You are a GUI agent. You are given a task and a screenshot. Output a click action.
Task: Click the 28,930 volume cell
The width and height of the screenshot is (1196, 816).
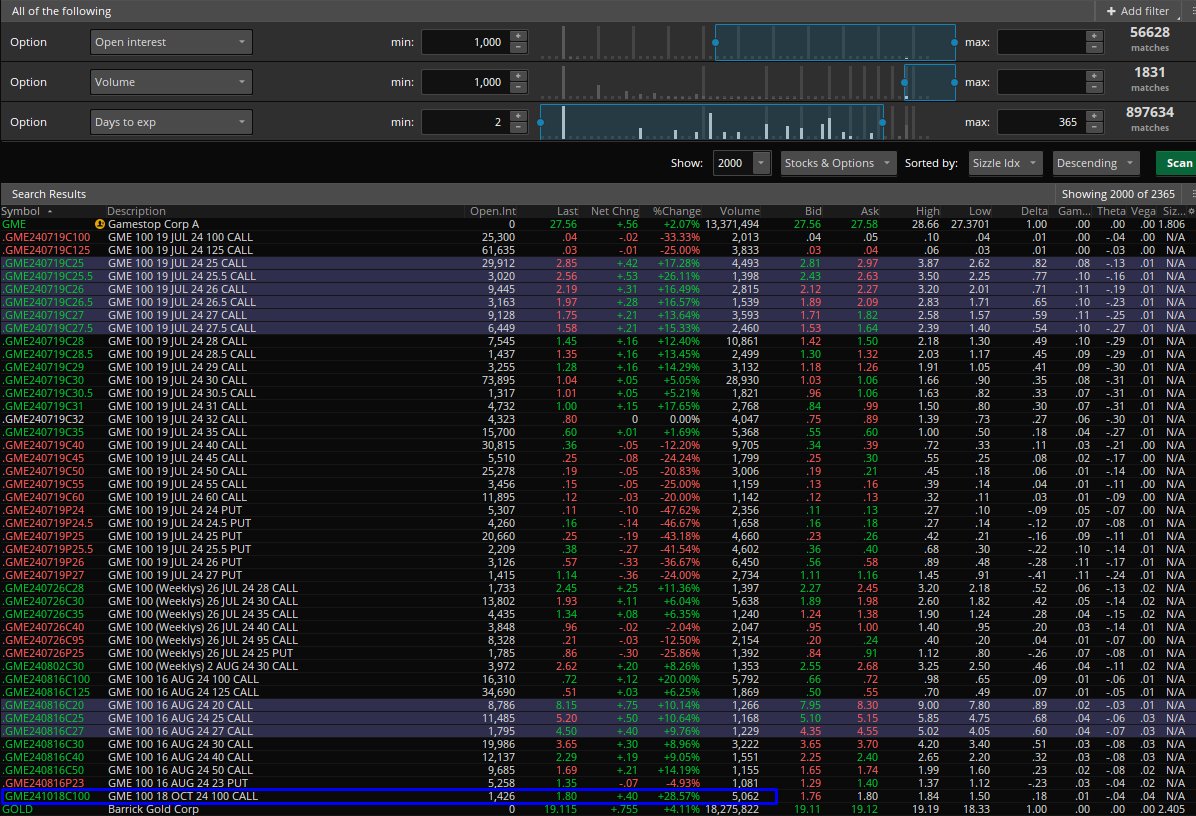742,380
